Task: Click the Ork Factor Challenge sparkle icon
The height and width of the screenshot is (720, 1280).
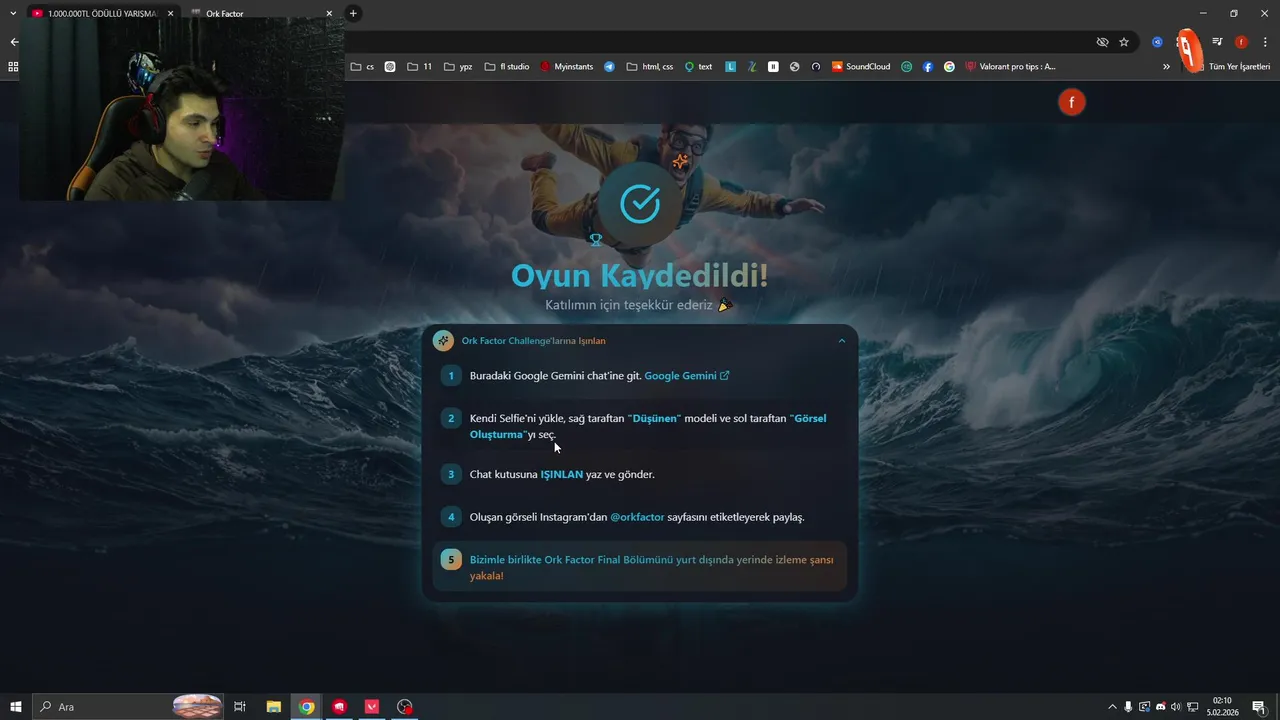Action: click(443, 341)
